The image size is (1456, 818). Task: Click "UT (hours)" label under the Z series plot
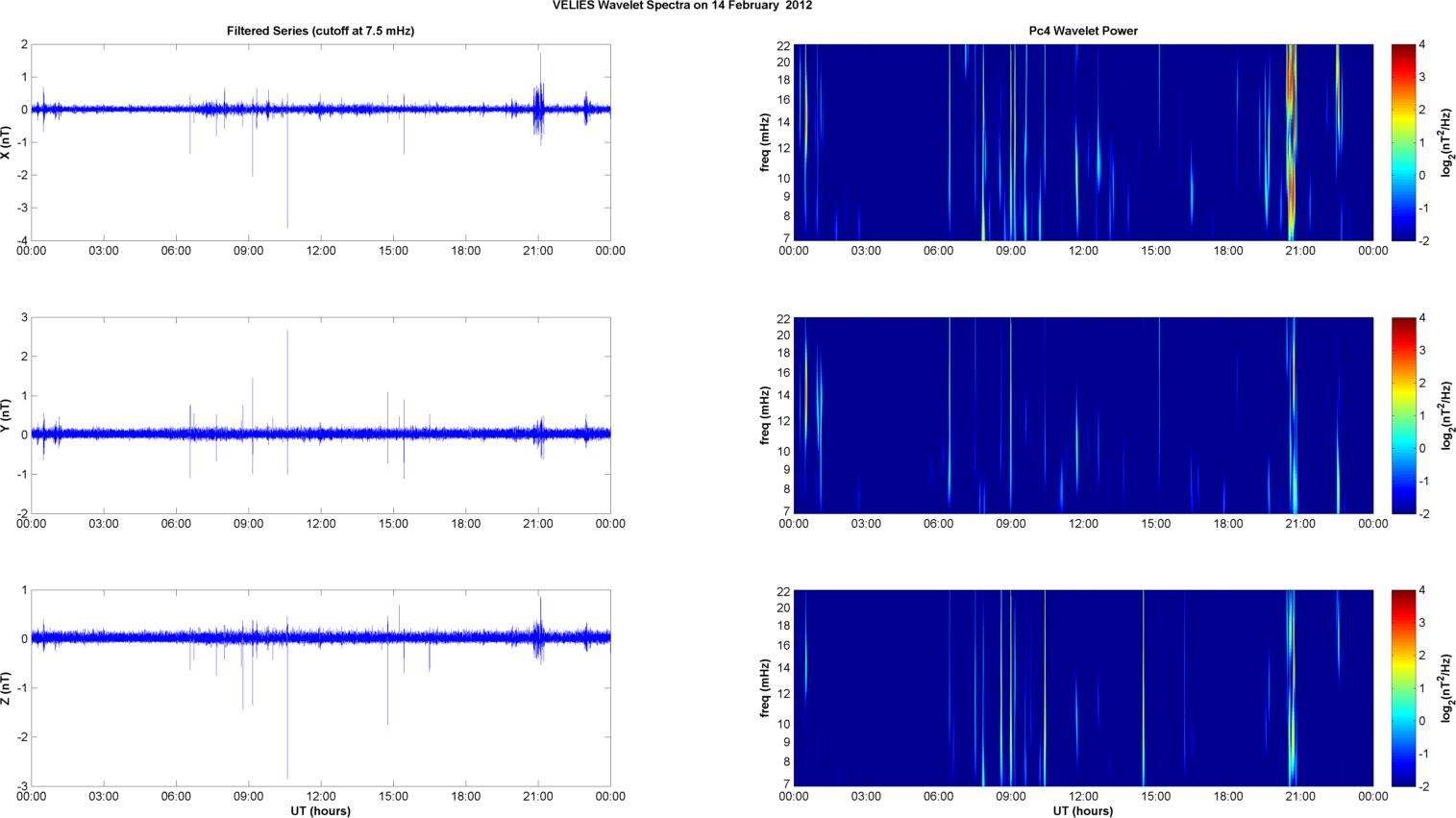click(x=321, y=811)
